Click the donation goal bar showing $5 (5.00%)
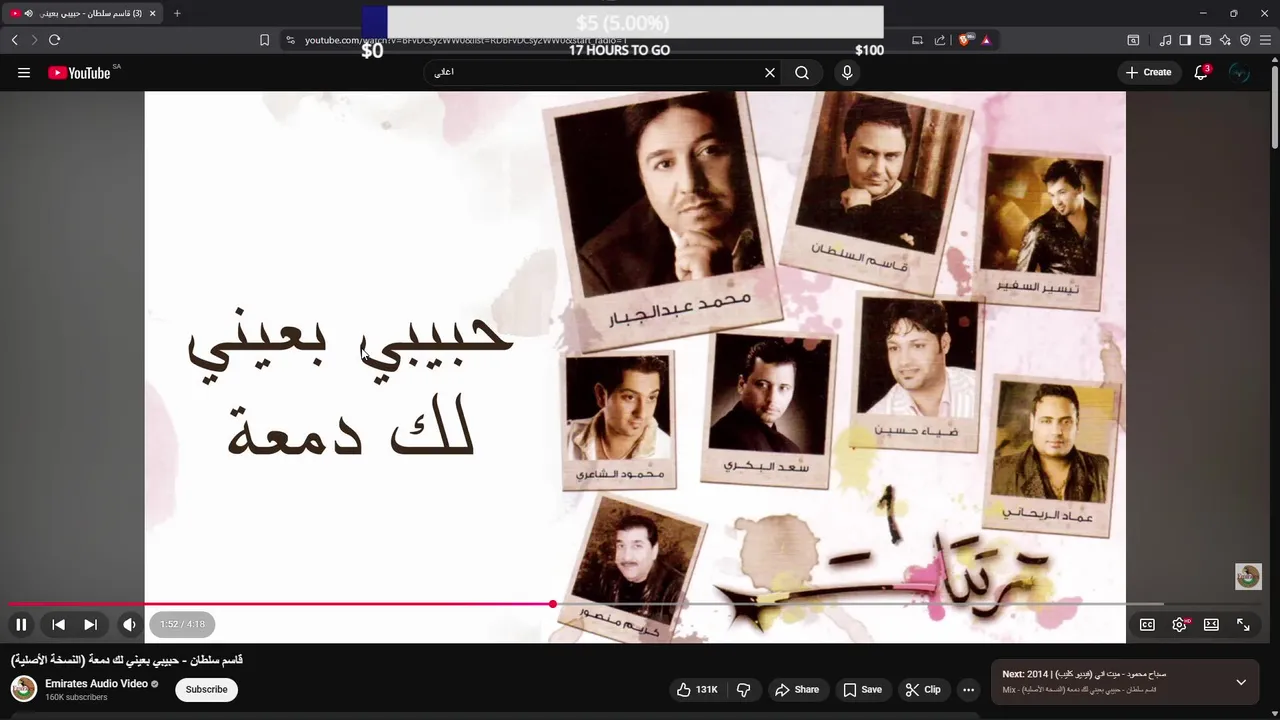 click(623, 22)
